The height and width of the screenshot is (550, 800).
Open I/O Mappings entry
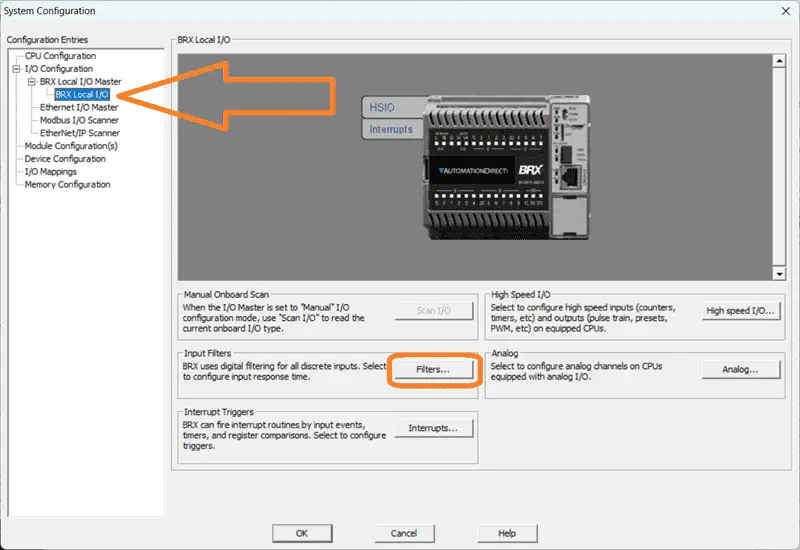pos(51,171)
